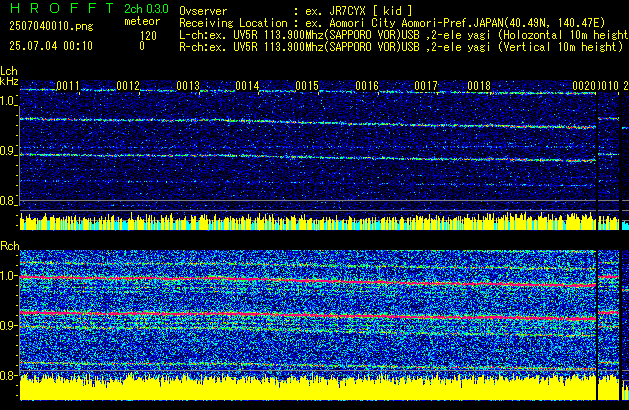Click the R-ch receiver description line
Viewport: 629px width, 410px height.
(401, 47)
